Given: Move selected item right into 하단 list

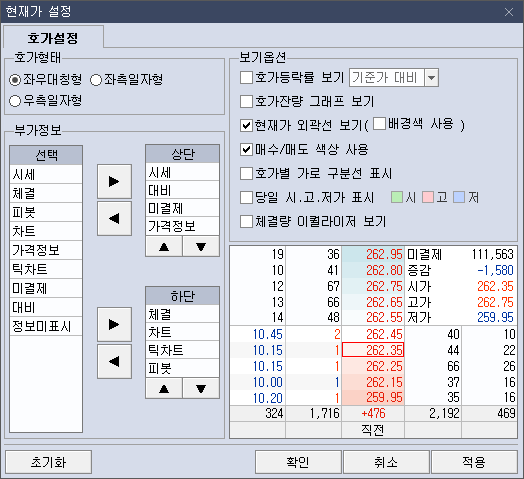Looking at the screenshot, I should point(114,325).
